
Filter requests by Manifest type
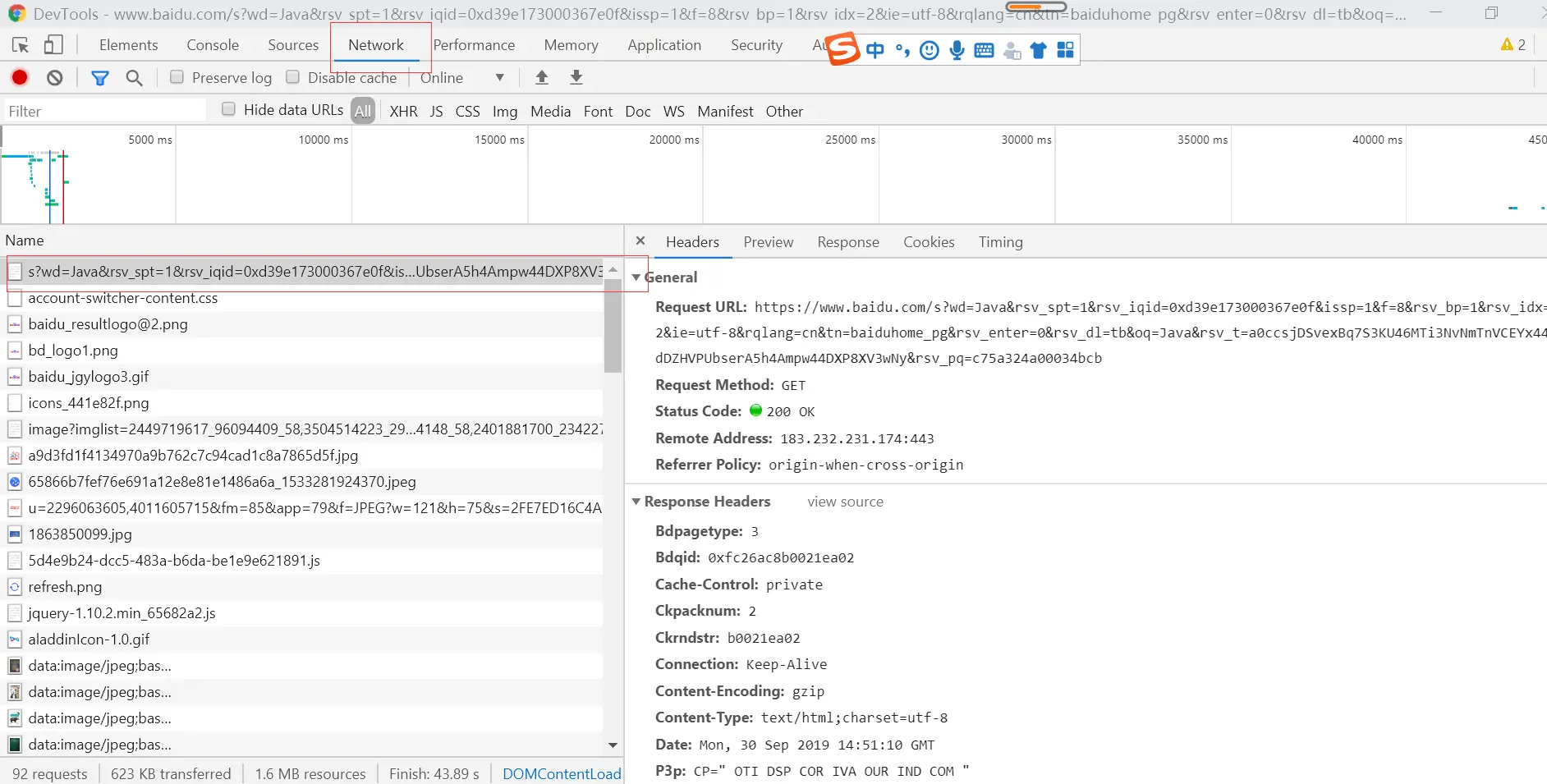point(725,111)
